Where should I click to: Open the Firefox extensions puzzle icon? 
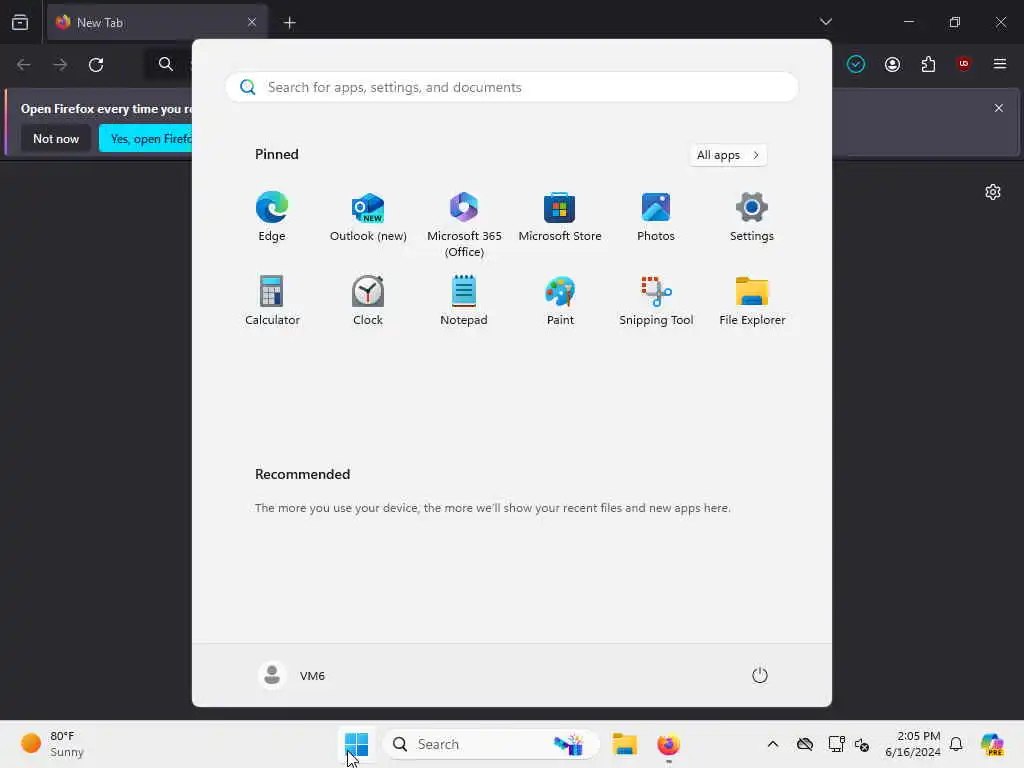pyautogui.click(x=928, y=64)
